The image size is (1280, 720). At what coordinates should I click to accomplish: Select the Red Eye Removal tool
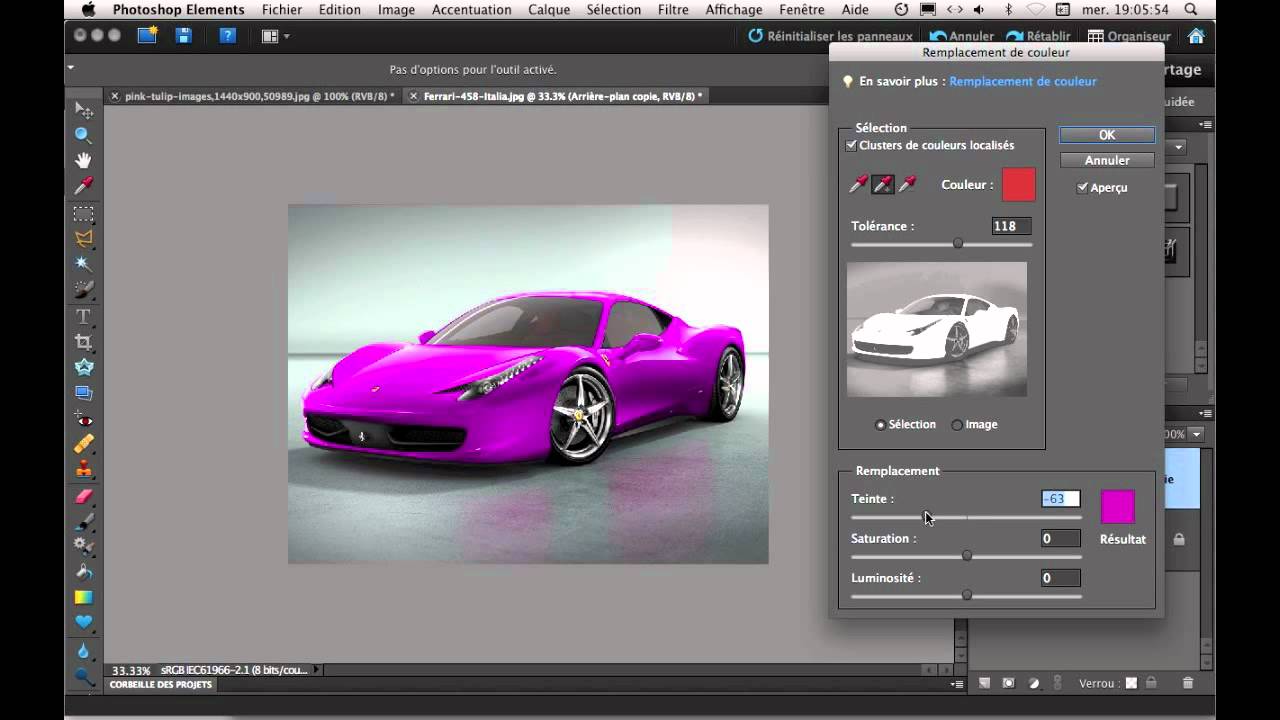(x=84, y=419)
